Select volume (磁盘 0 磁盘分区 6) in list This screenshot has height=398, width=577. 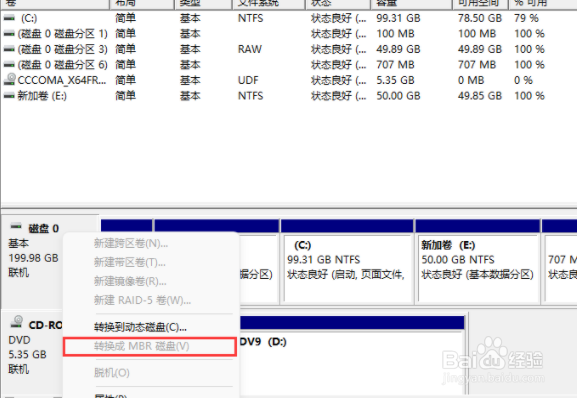[63, 65]
